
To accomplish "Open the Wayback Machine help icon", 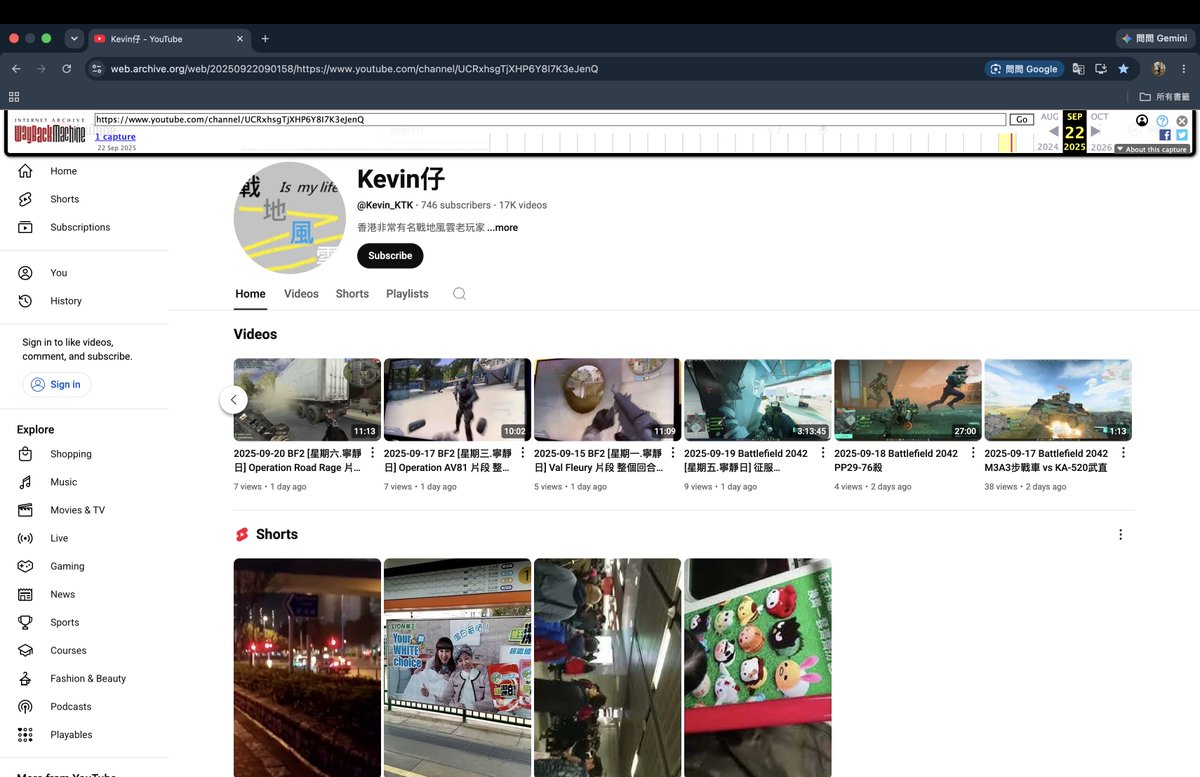I will click(1162, 120).
